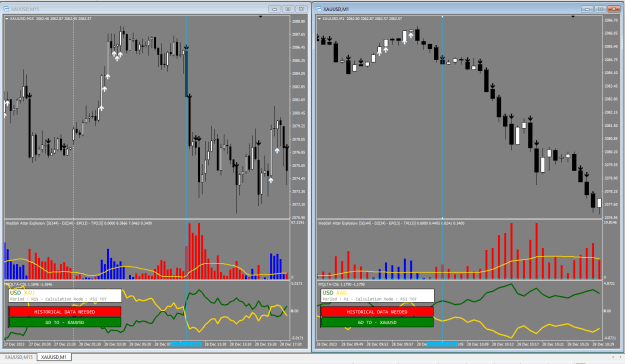Image resolution: width=625 pixels, height=364 pixels.
Task: Click highlighted cyan time label on M1 time scale
Action: (442, 344)
